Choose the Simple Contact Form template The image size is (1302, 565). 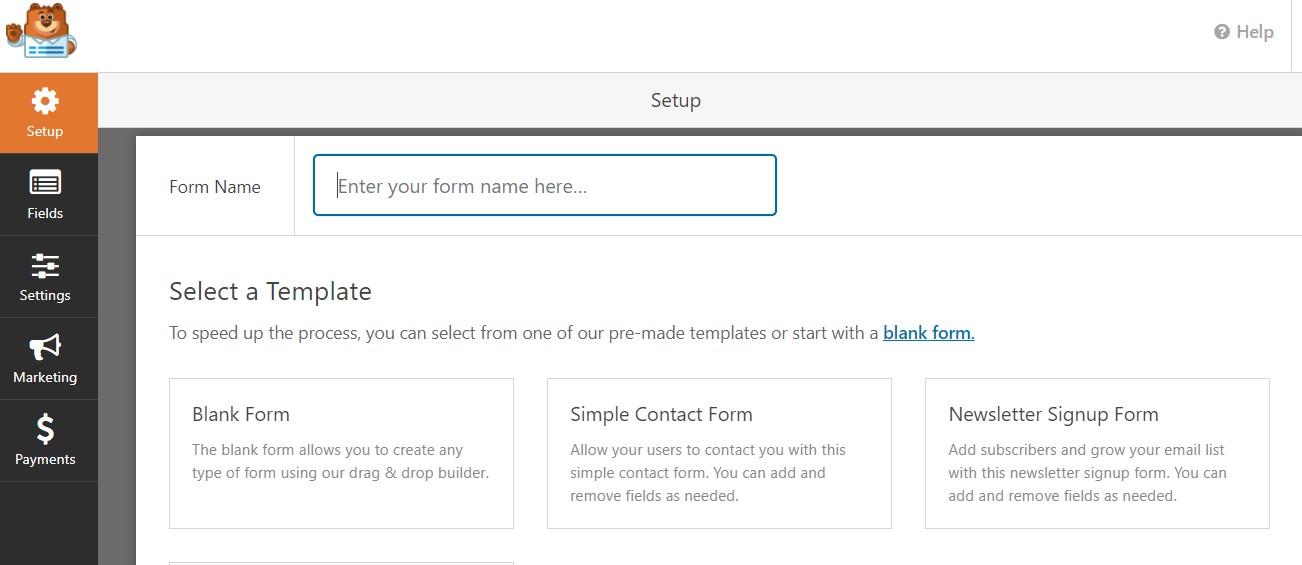(719, 453)
